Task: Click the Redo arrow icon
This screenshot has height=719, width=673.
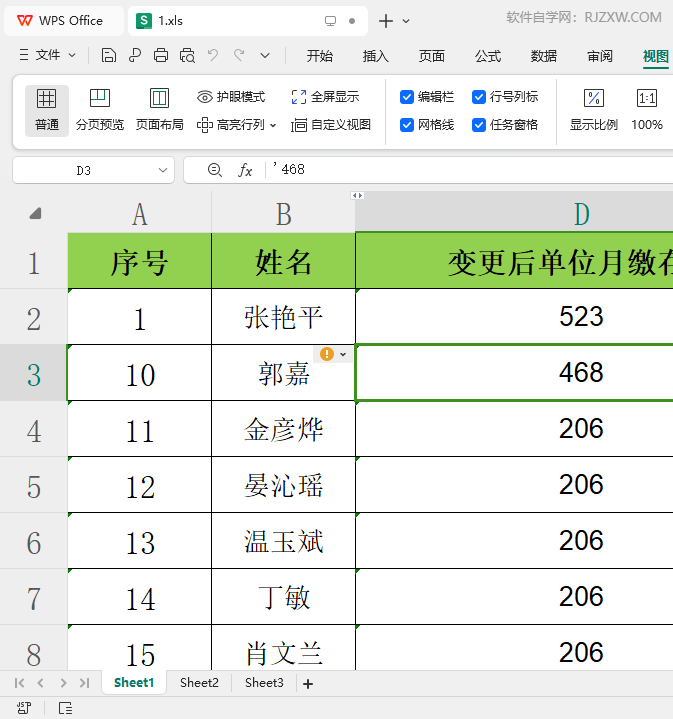Action: pos(239,56)
